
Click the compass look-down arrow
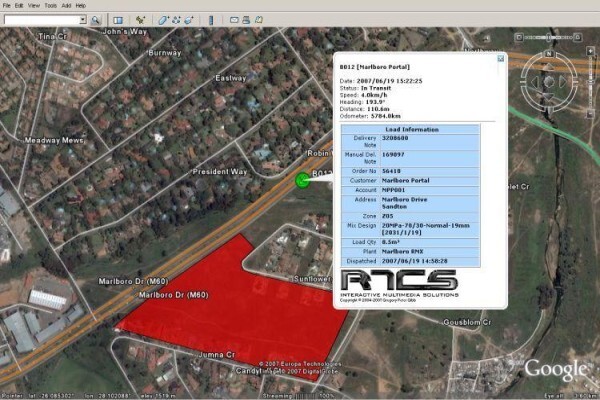point(549,96)
